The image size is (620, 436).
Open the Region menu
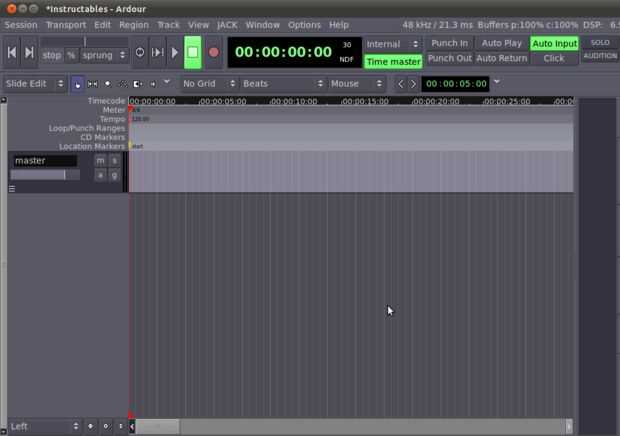point(134,25)
